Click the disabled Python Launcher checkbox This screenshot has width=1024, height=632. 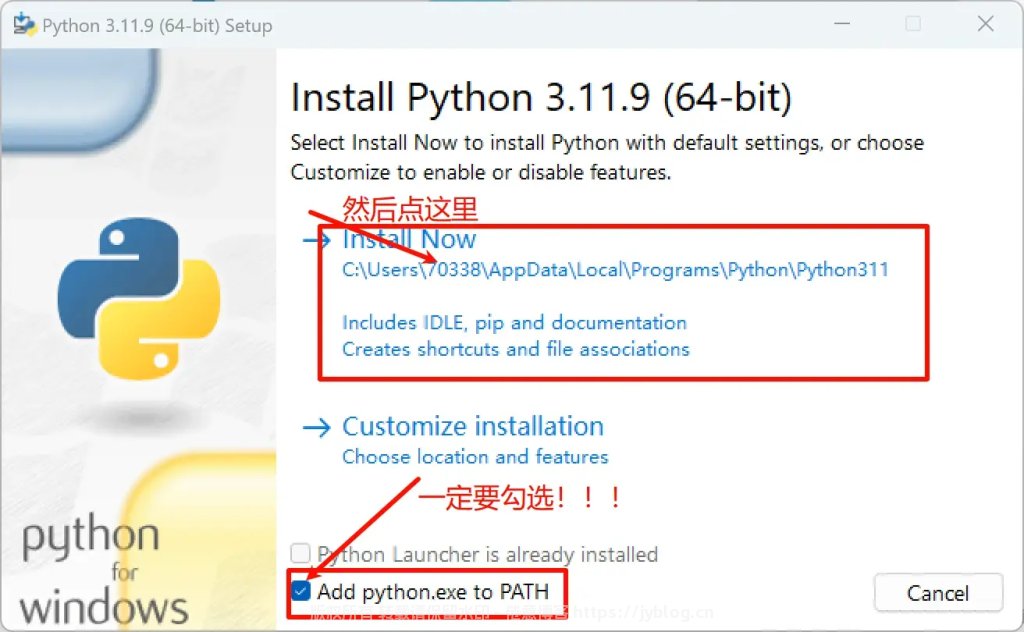(301, 554)
